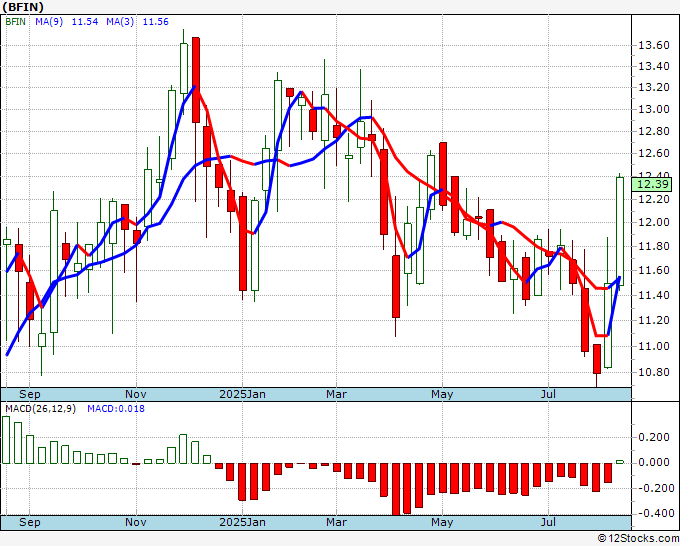The image size is (680, 546).
Task: Click the Sep label on MACD time axis
Action: point(29,522)
